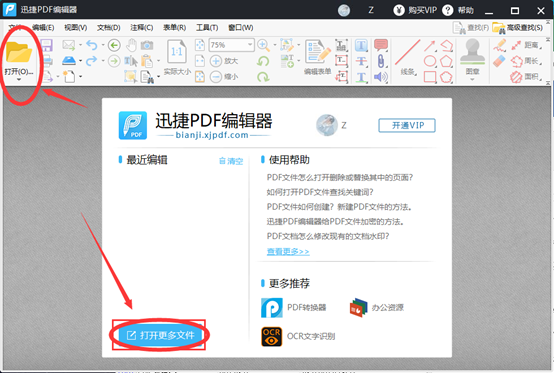Open the PDF转换器 recommendation
Screen dimensions: 554x373
[294, 308]
